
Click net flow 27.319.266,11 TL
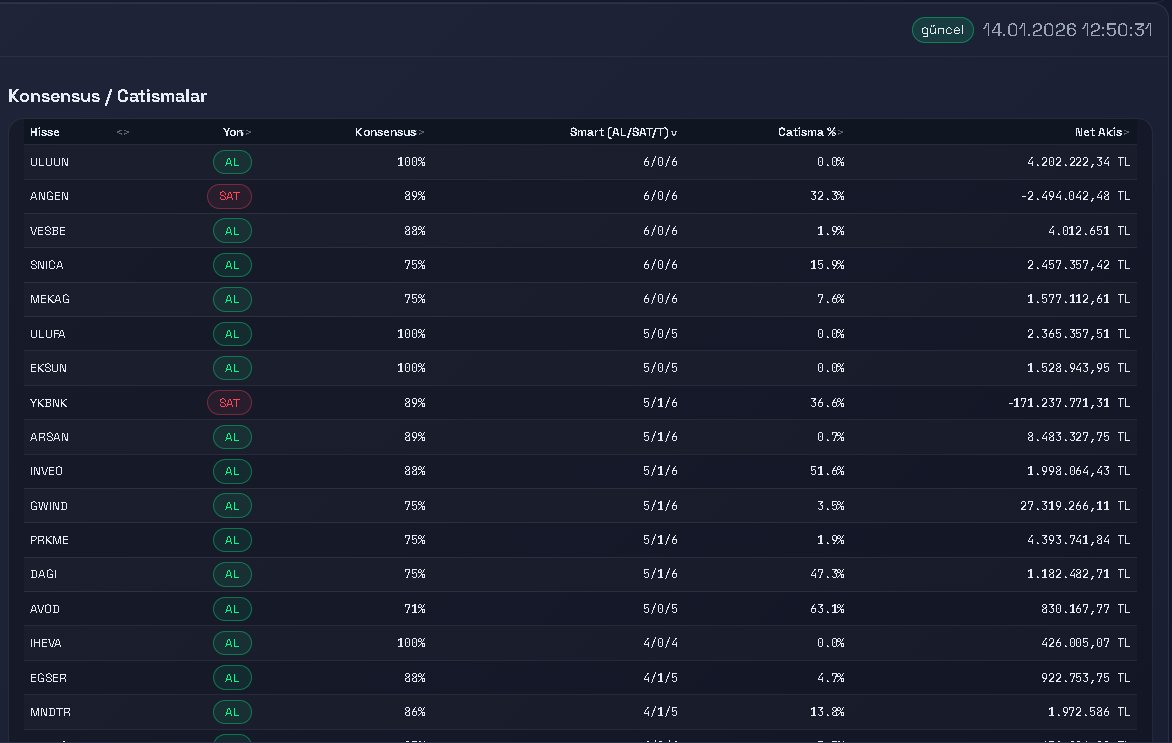click(1075, 506)
